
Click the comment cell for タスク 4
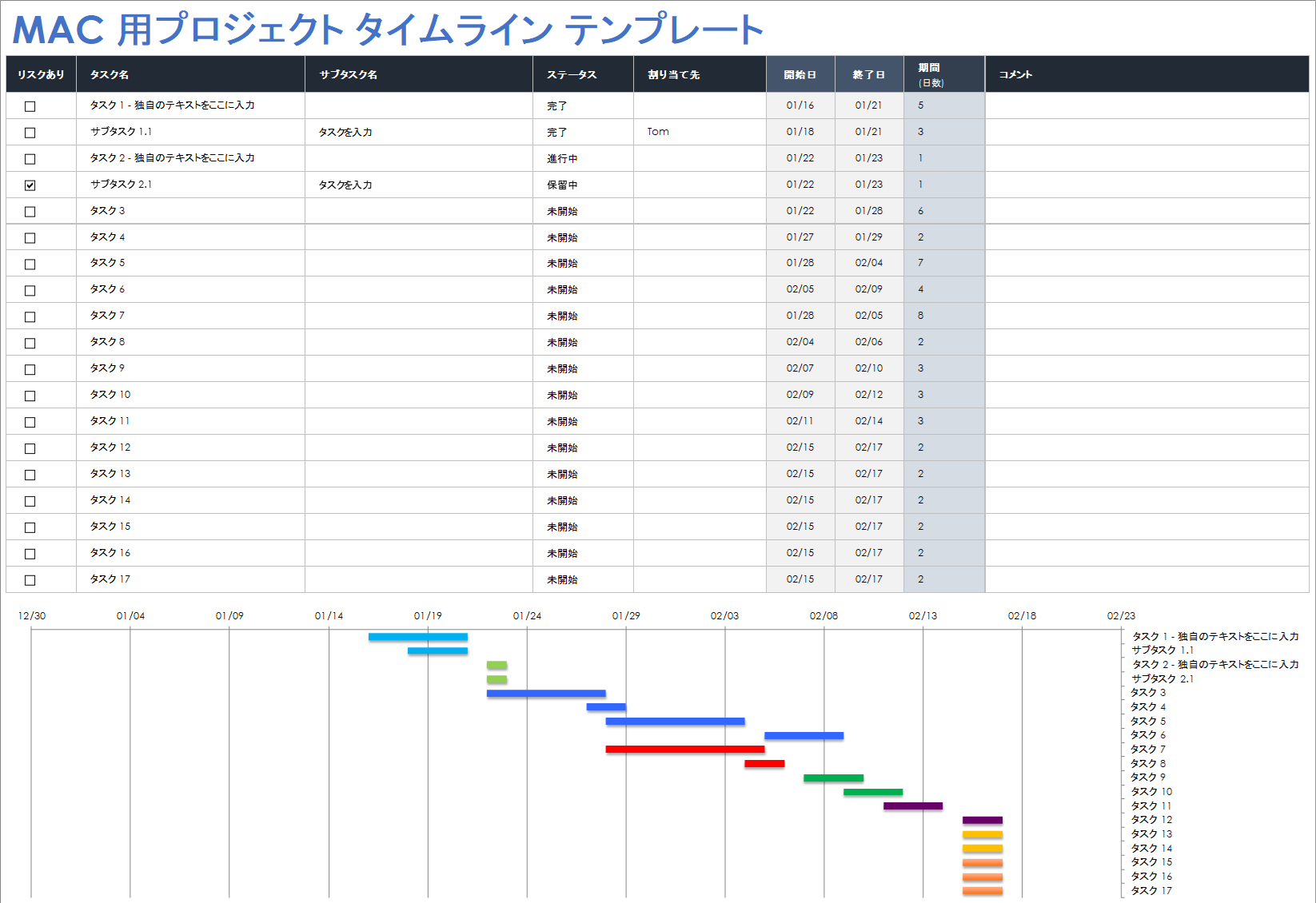1147,237
